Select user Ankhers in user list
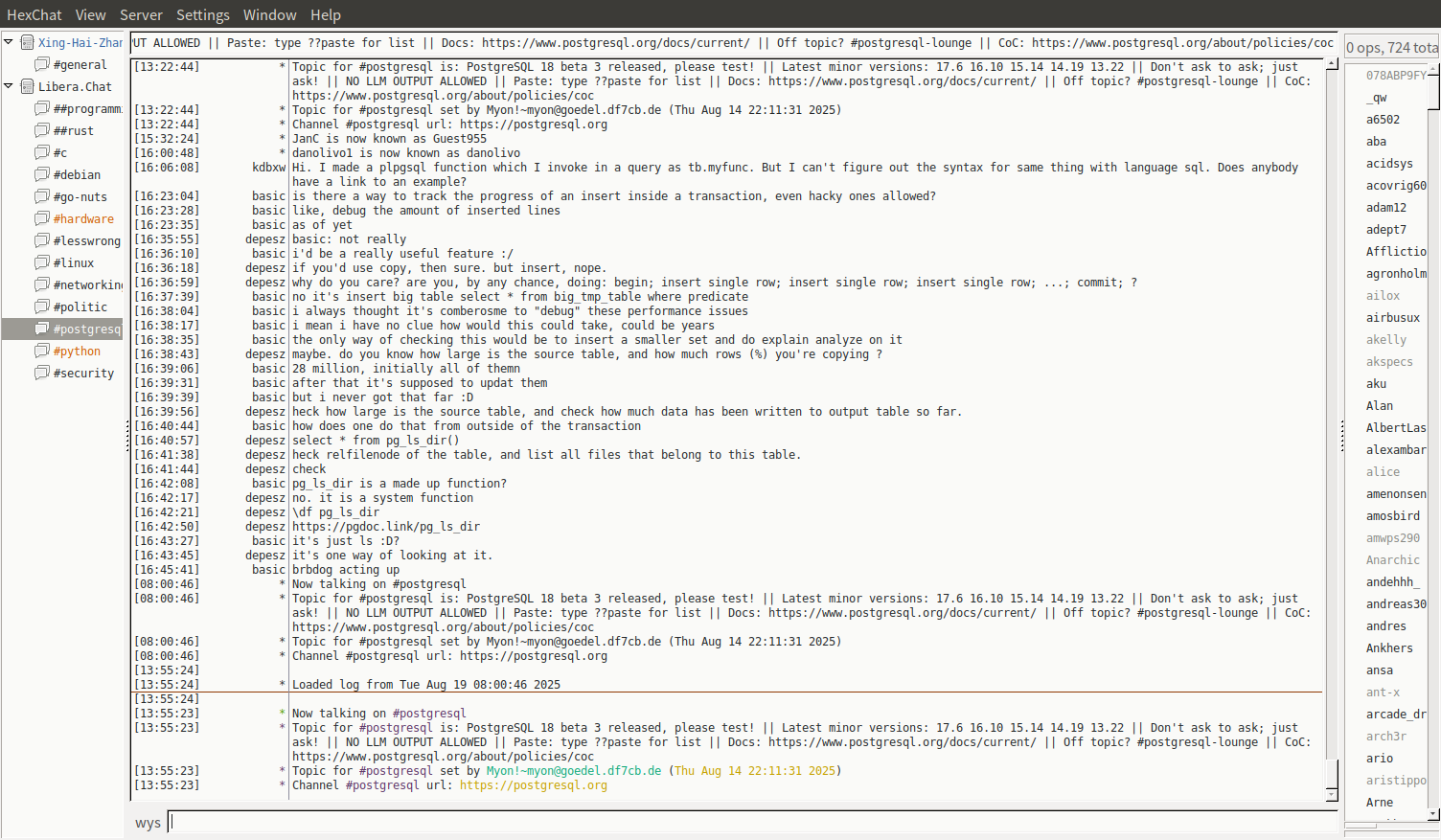This screenshot has width=1441, height=840. pyautogui.click(x=1389, y=647)
